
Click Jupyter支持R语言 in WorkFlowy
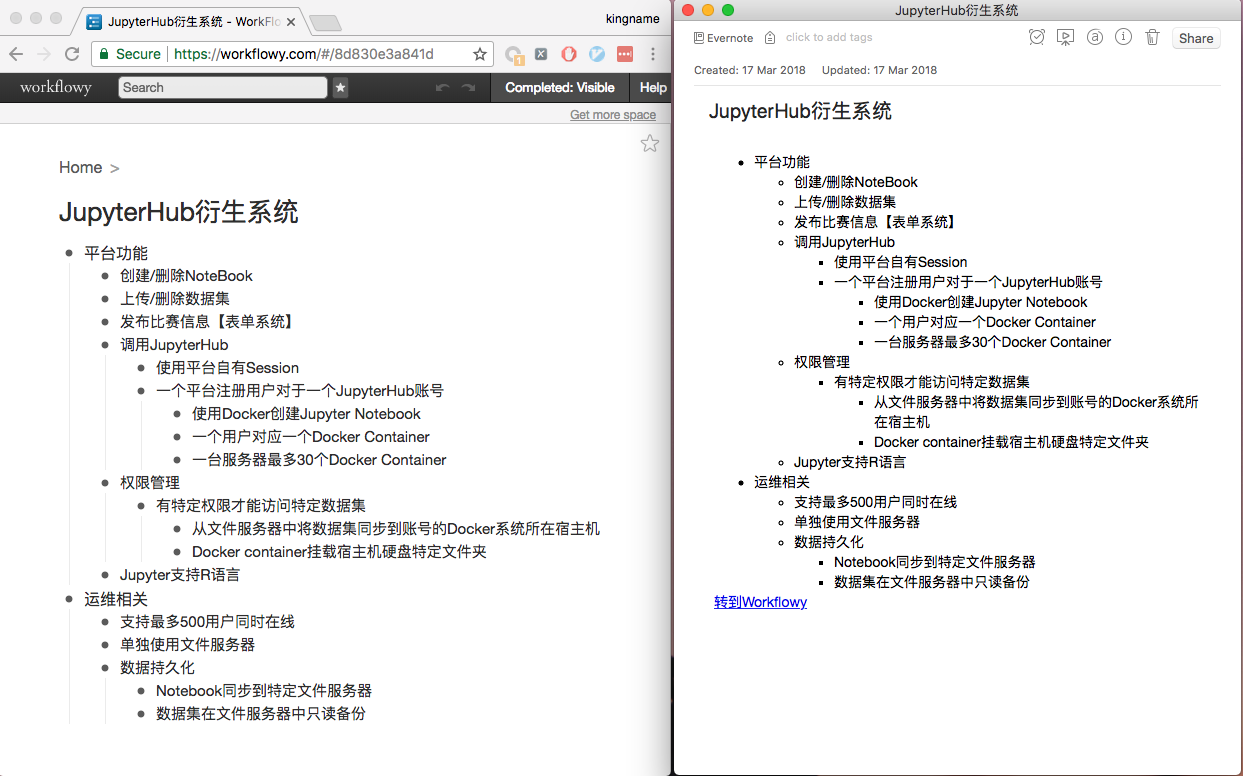pyautogui.click(x=180, y=575)
